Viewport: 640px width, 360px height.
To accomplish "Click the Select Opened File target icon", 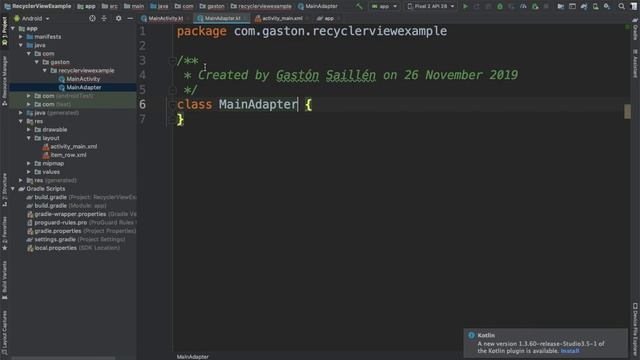I will click(x=92, y=18).
